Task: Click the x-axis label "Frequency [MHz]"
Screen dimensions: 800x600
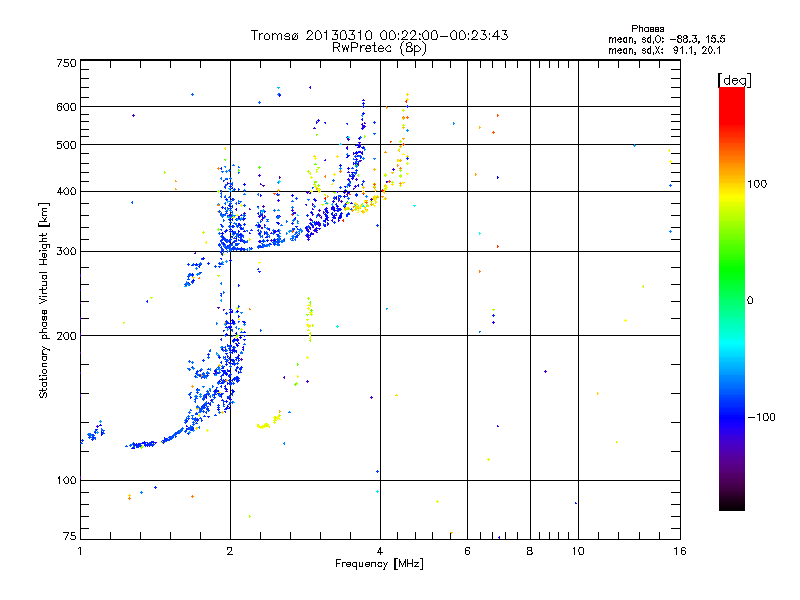Action: coord(379,564)
